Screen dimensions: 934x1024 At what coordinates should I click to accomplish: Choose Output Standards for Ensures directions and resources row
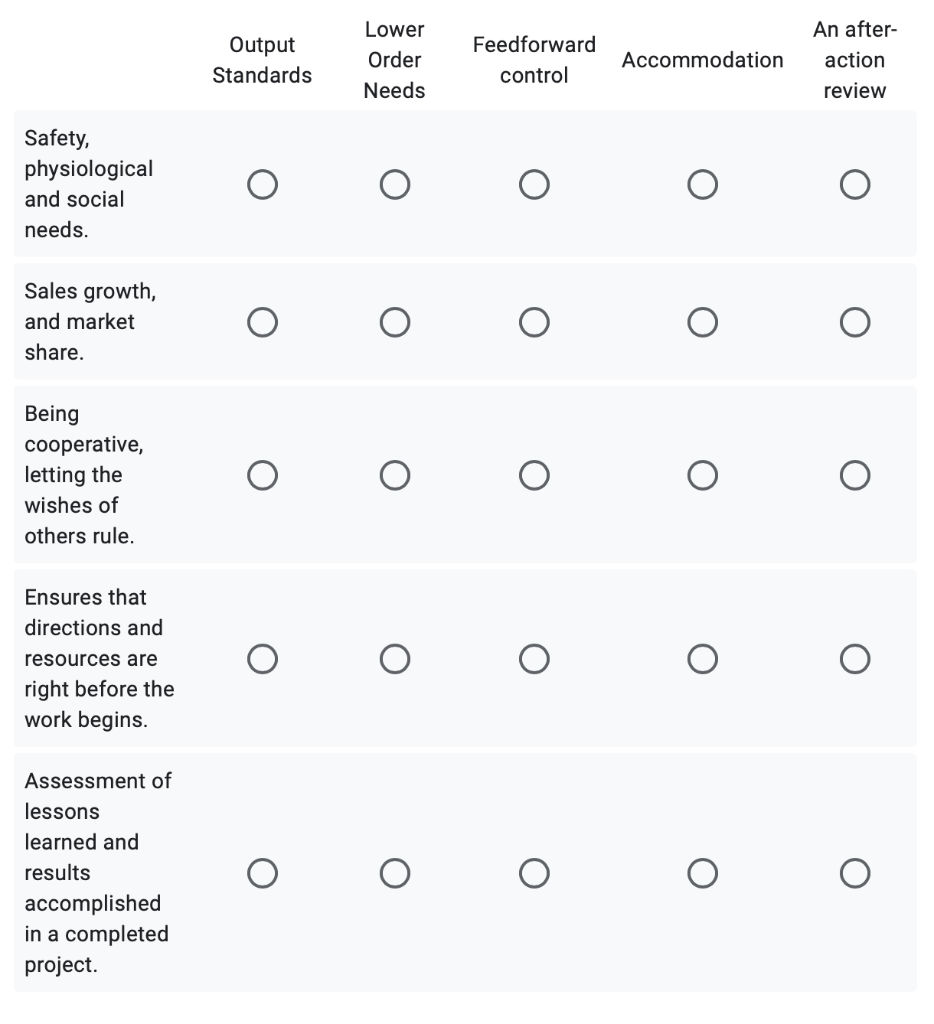click(263, 658)
